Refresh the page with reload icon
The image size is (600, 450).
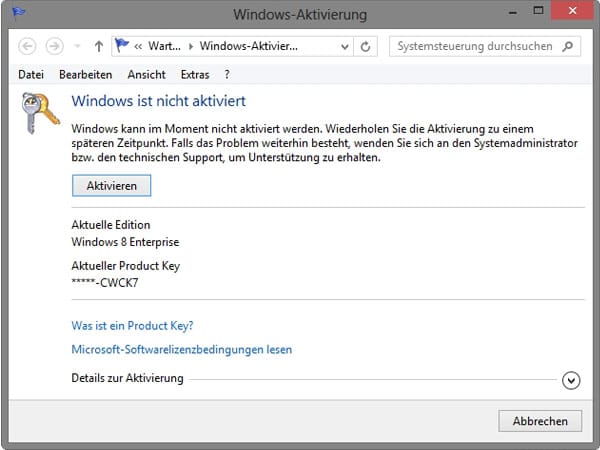pyautogui.click(x=365, y=47)
